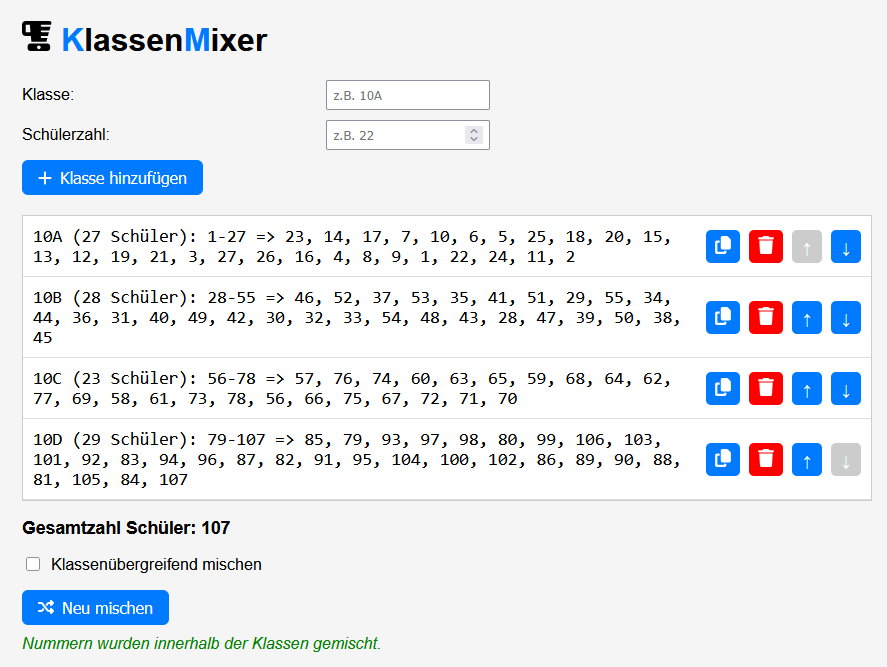Move class 10B up in list

pyautogui.click(x=807, y=317)
